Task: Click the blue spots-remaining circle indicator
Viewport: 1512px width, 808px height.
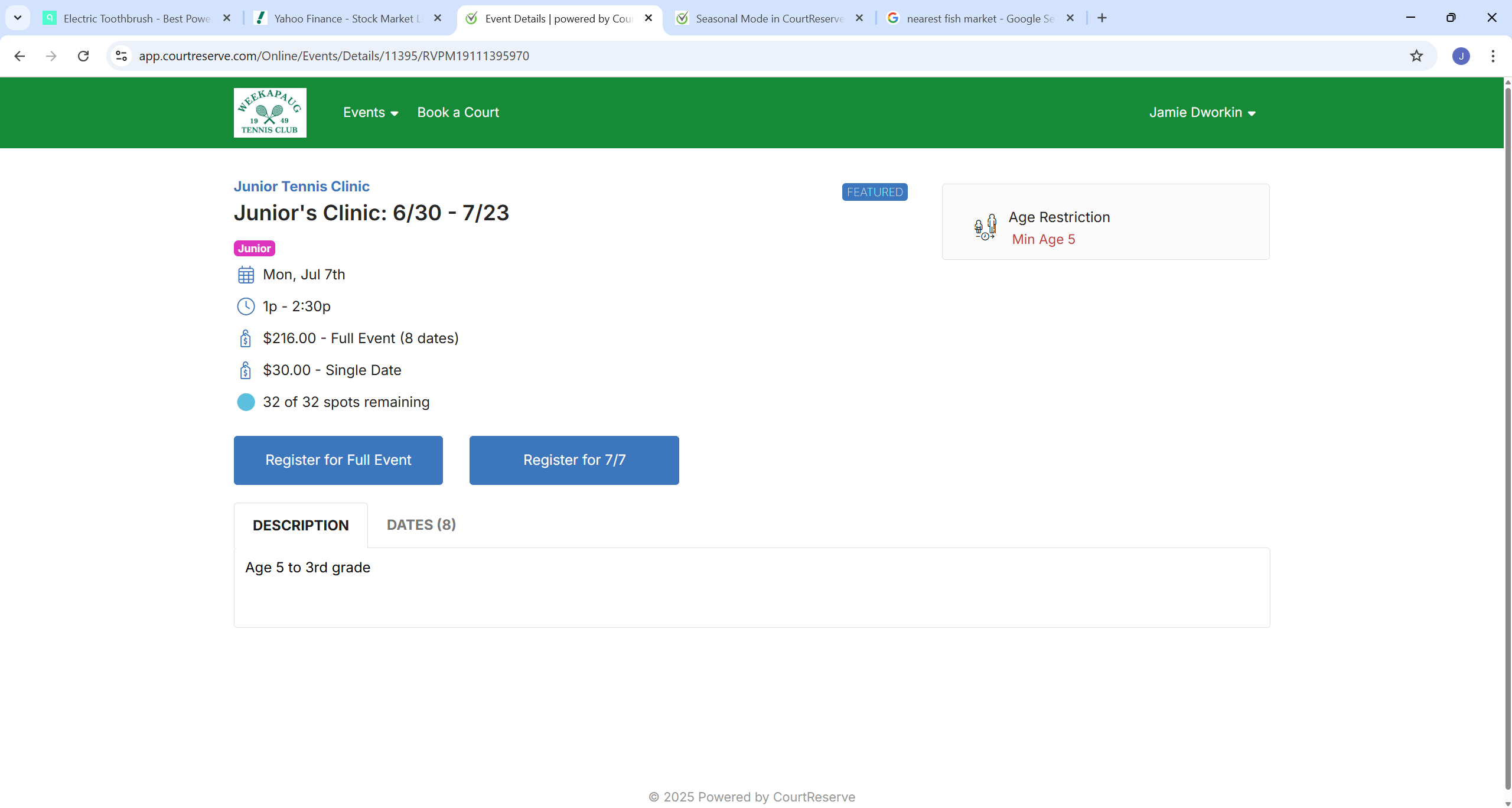Action: [246, 402]
